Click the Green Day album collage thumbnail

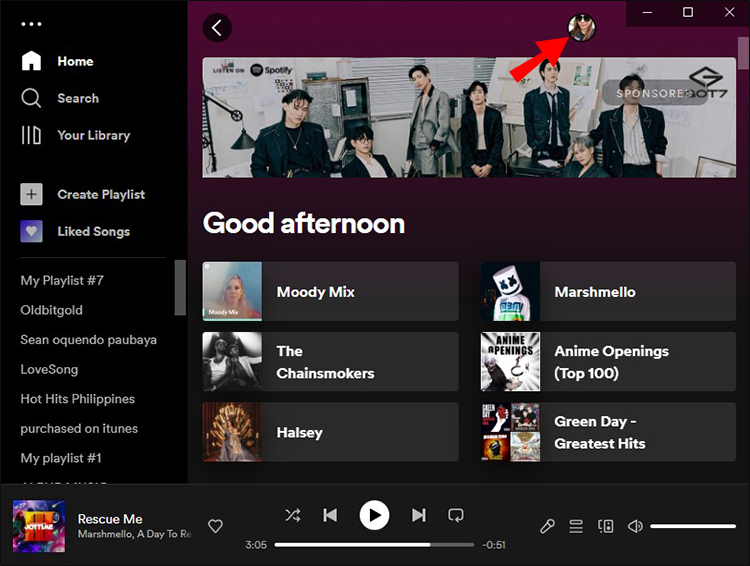click(x=510, y=432)
